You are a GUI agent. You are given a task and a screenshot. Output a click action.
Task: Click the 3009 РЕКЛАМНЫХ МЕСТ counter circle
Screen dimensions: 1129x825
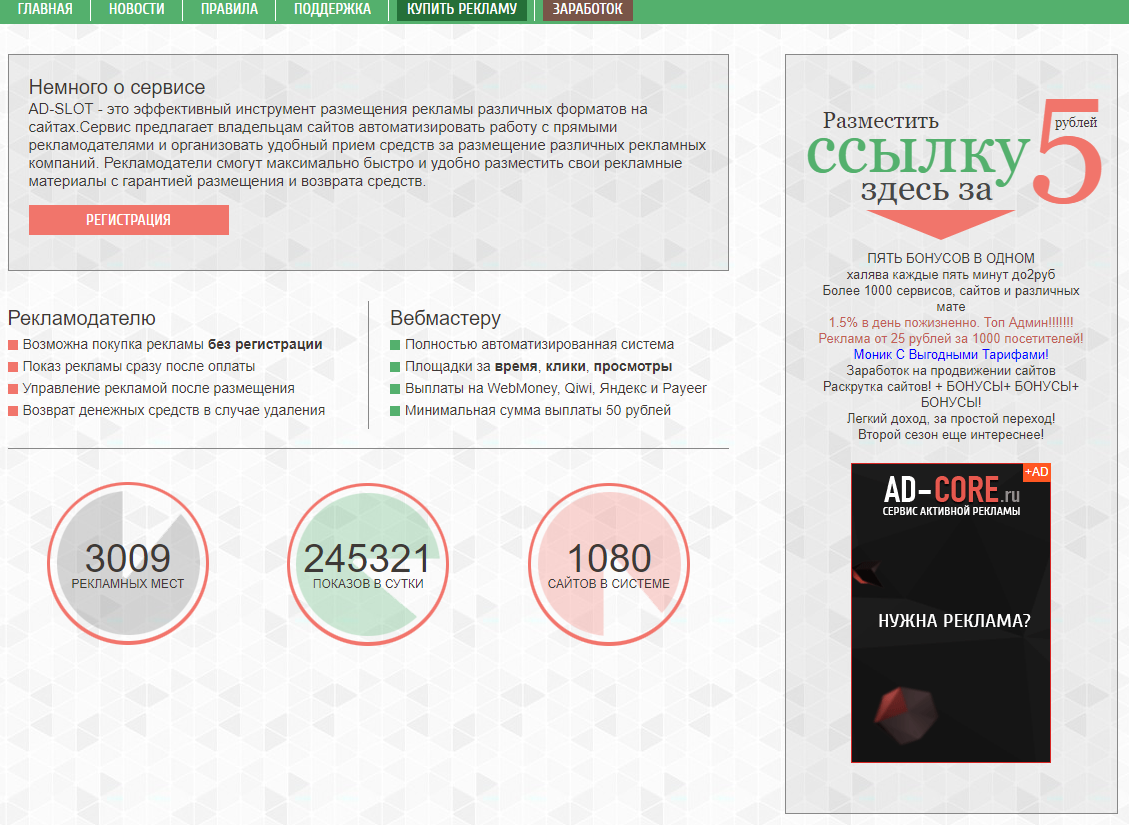coord(128,564)
